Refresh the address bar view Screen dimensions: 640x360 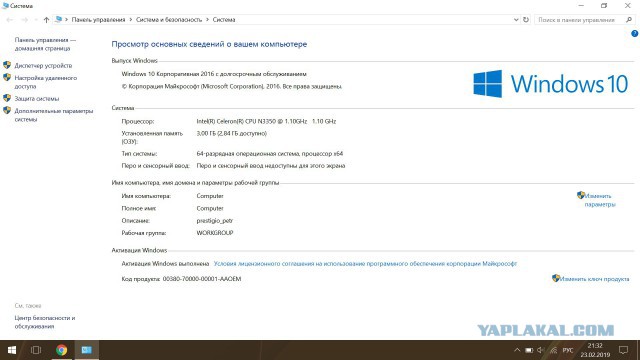point(526,20)
